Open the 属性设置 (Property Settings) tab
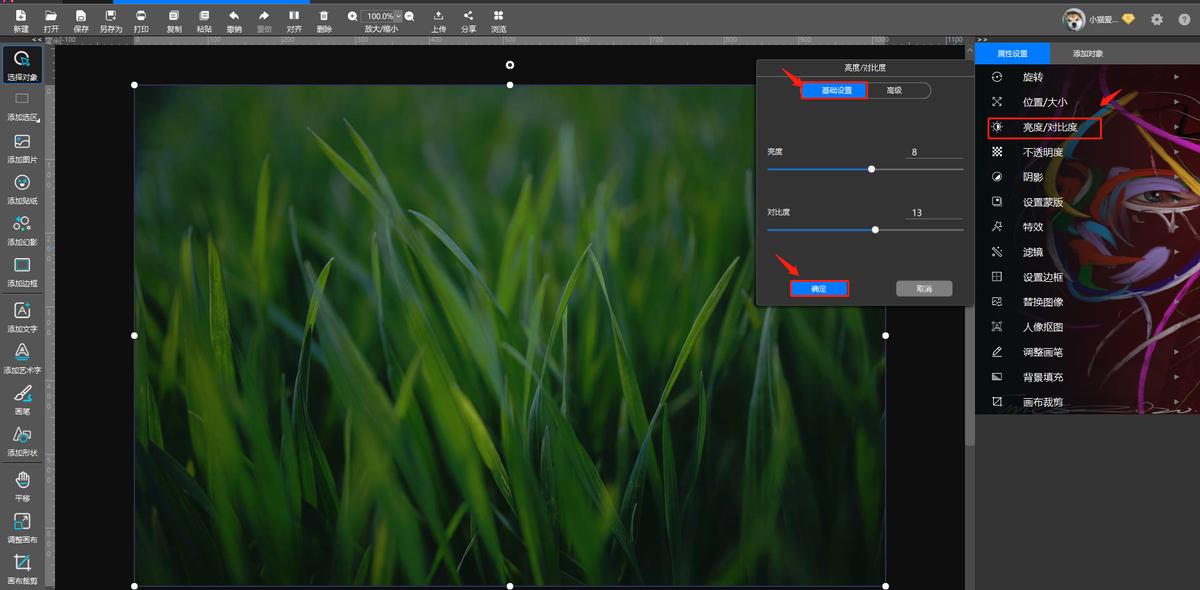This screenshot has width=1200, height=590. (x=1012, y=53)
